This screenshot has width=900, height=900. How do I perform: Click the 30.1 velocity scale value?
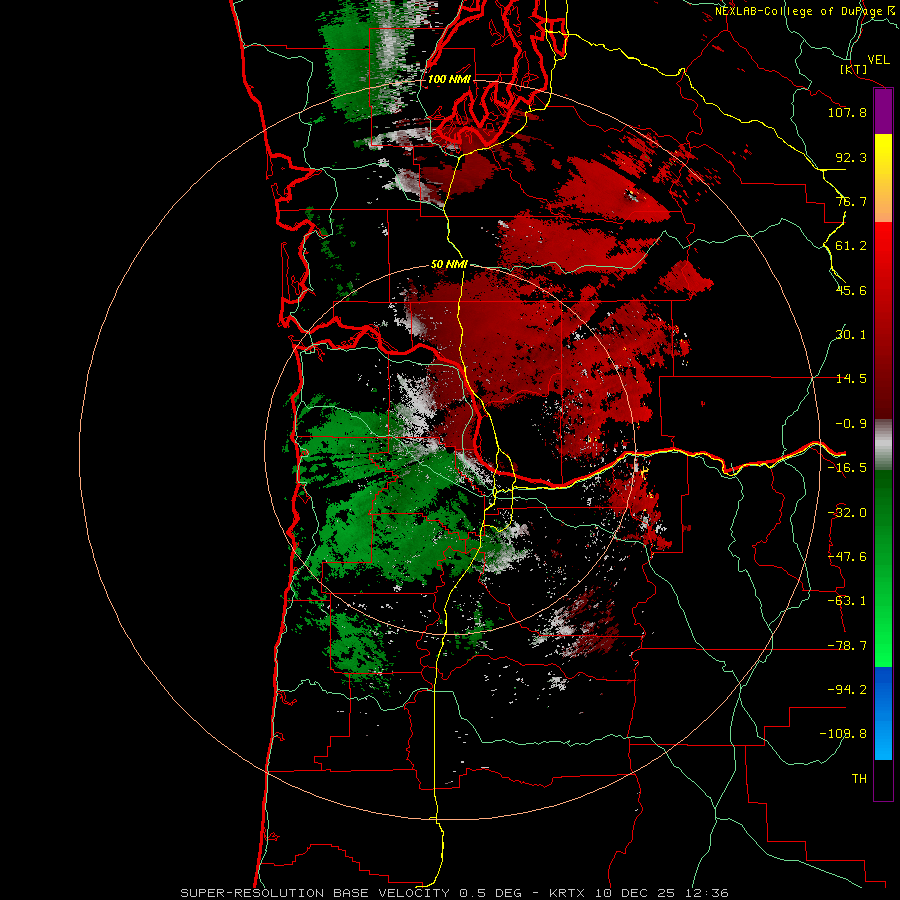pyautogui.click(x=851, y=335)
